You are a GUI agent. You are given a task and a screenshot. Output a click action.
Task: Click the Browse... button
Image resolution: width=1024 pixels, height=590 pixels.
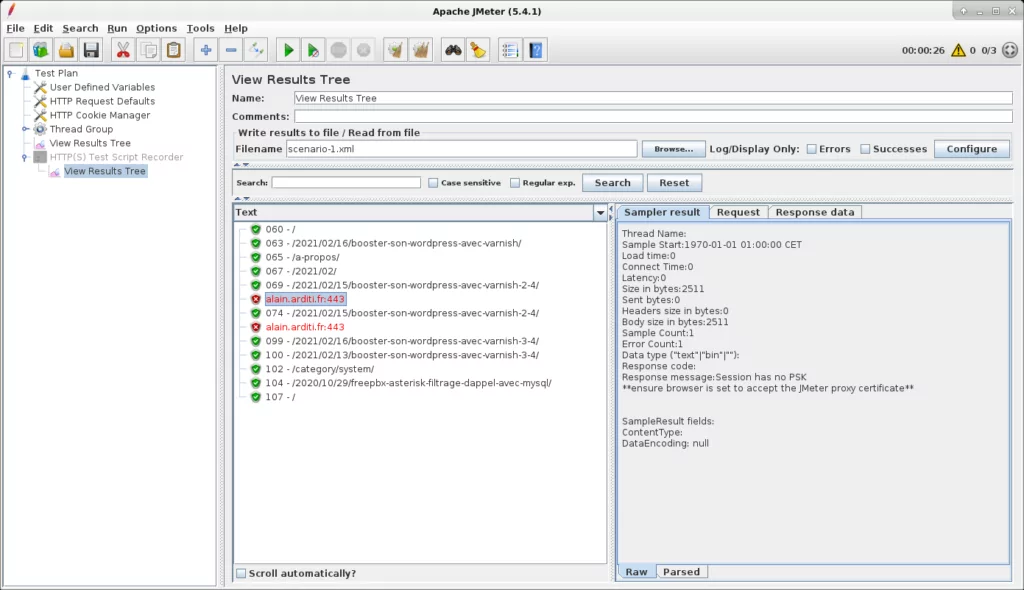tap(673, 149)
